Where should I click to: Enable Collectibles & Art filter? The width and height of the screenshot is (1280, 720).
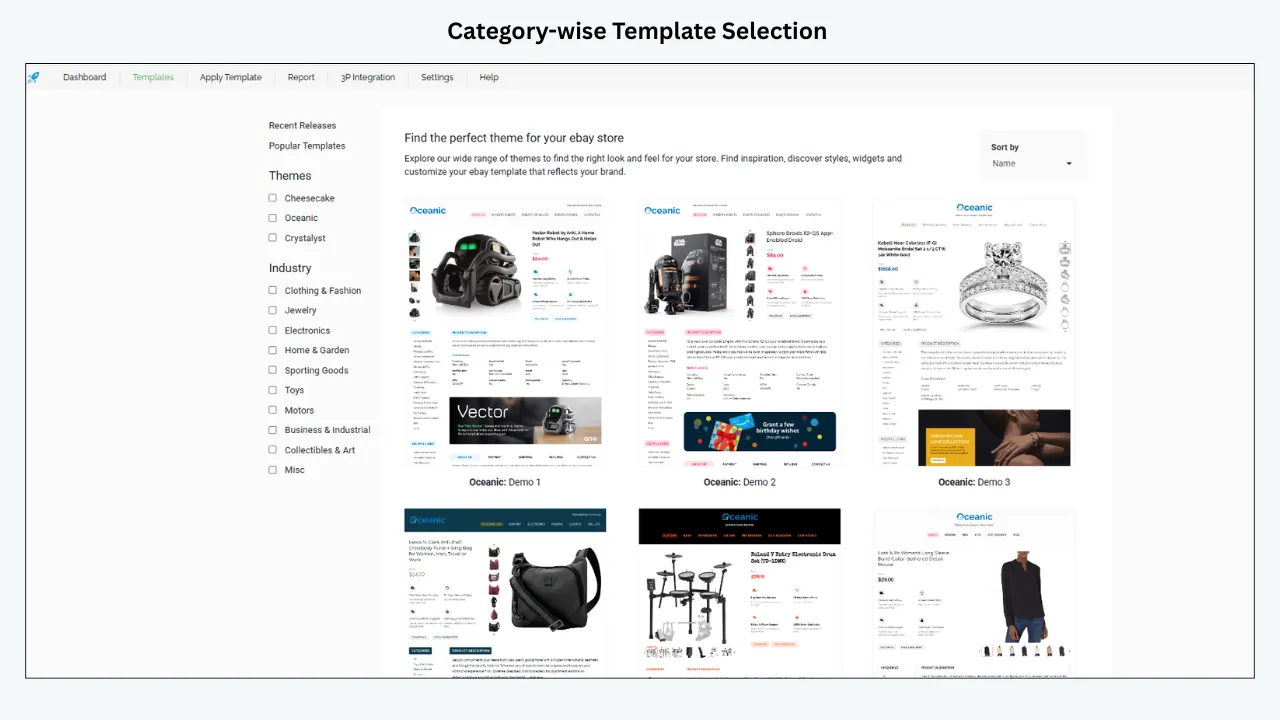click(273, 450)
